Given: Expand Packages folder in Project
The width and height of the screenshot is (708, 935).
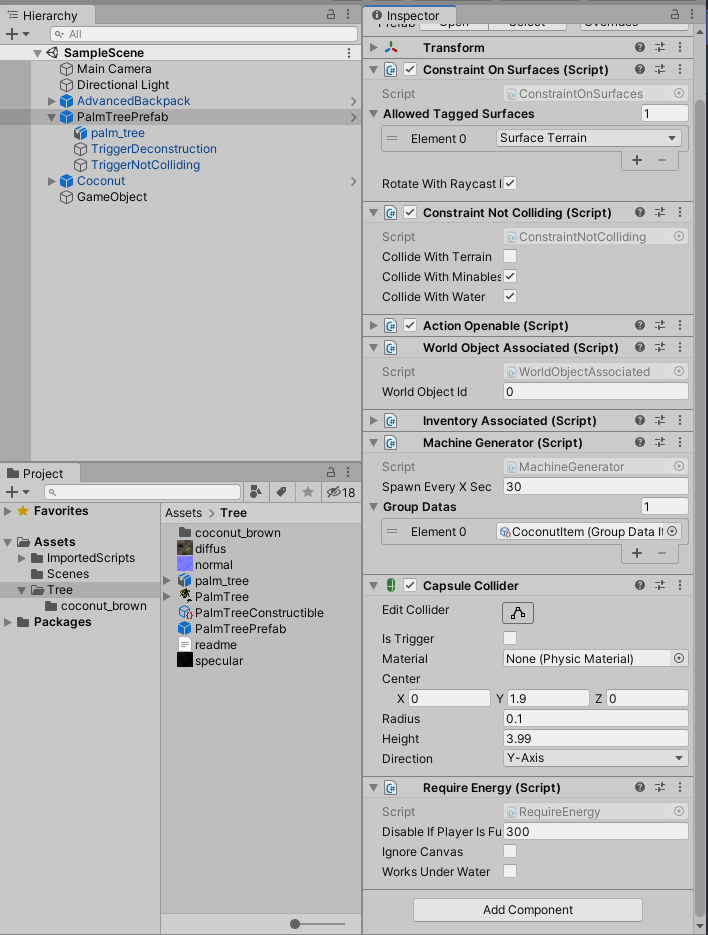Looking at the screenshot, I should point(8,622).
